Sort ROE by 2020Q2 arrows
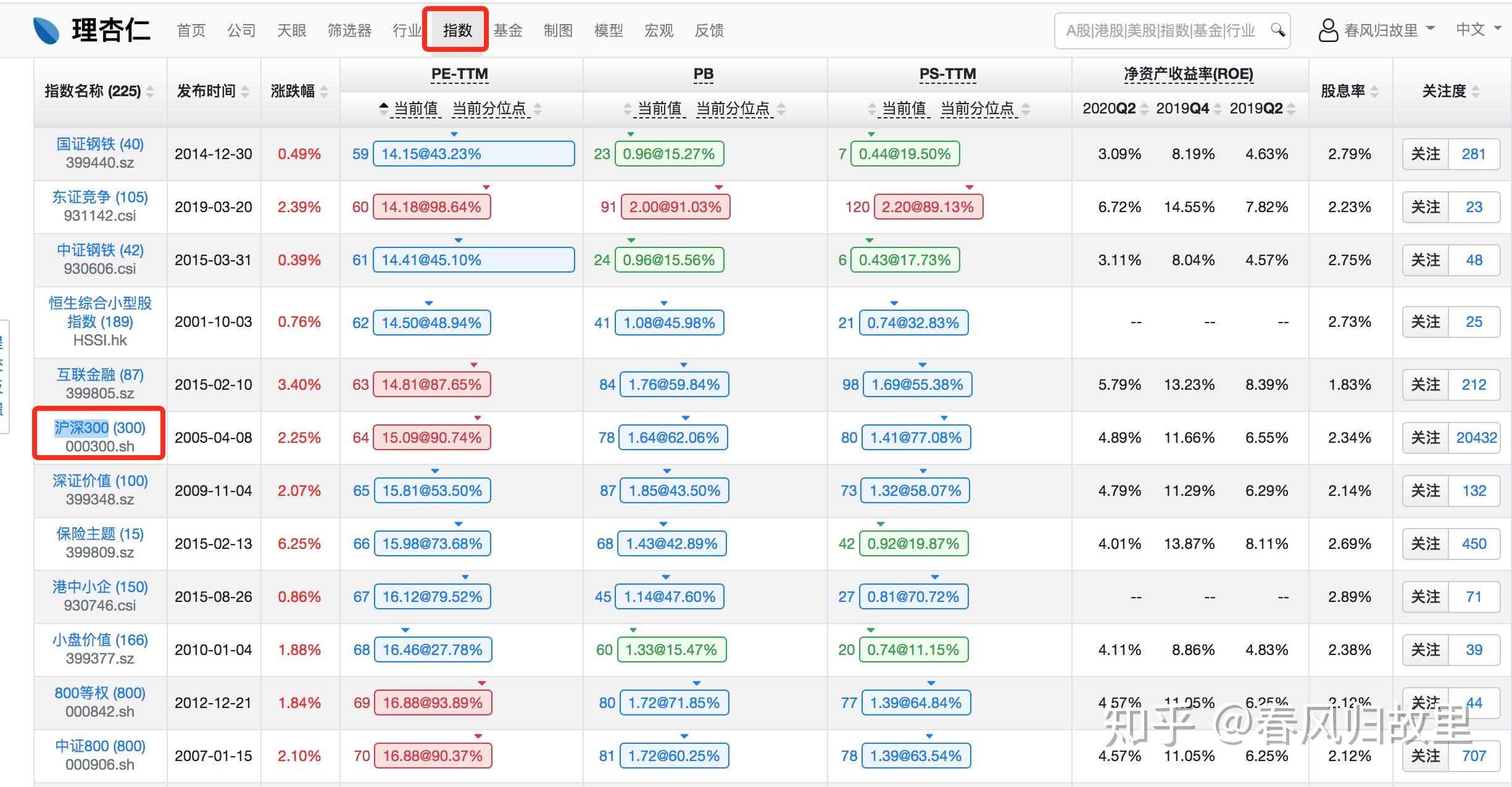Image resolution: width=1512 pixels, height=787 pixels. point(1144,109)
